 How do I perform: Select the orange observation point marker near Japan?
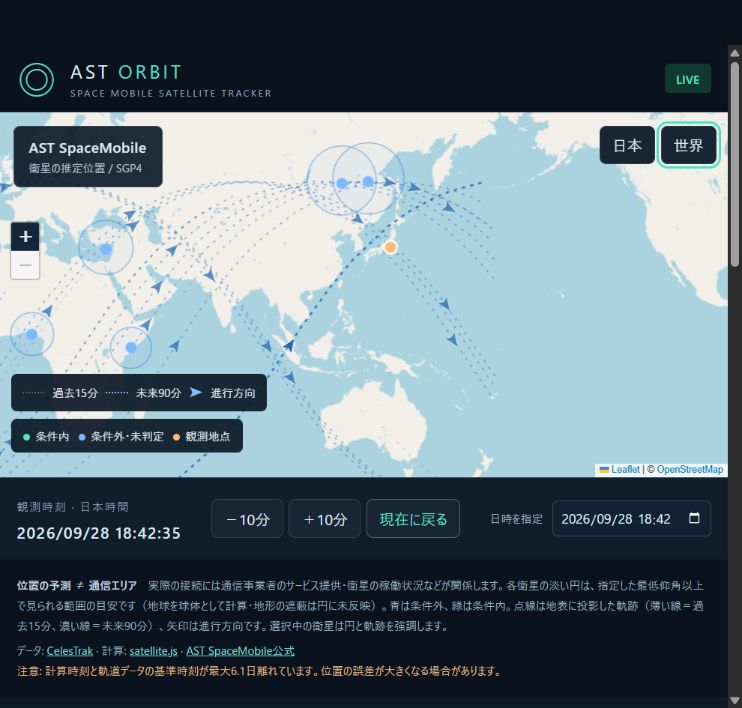point(390,247)
